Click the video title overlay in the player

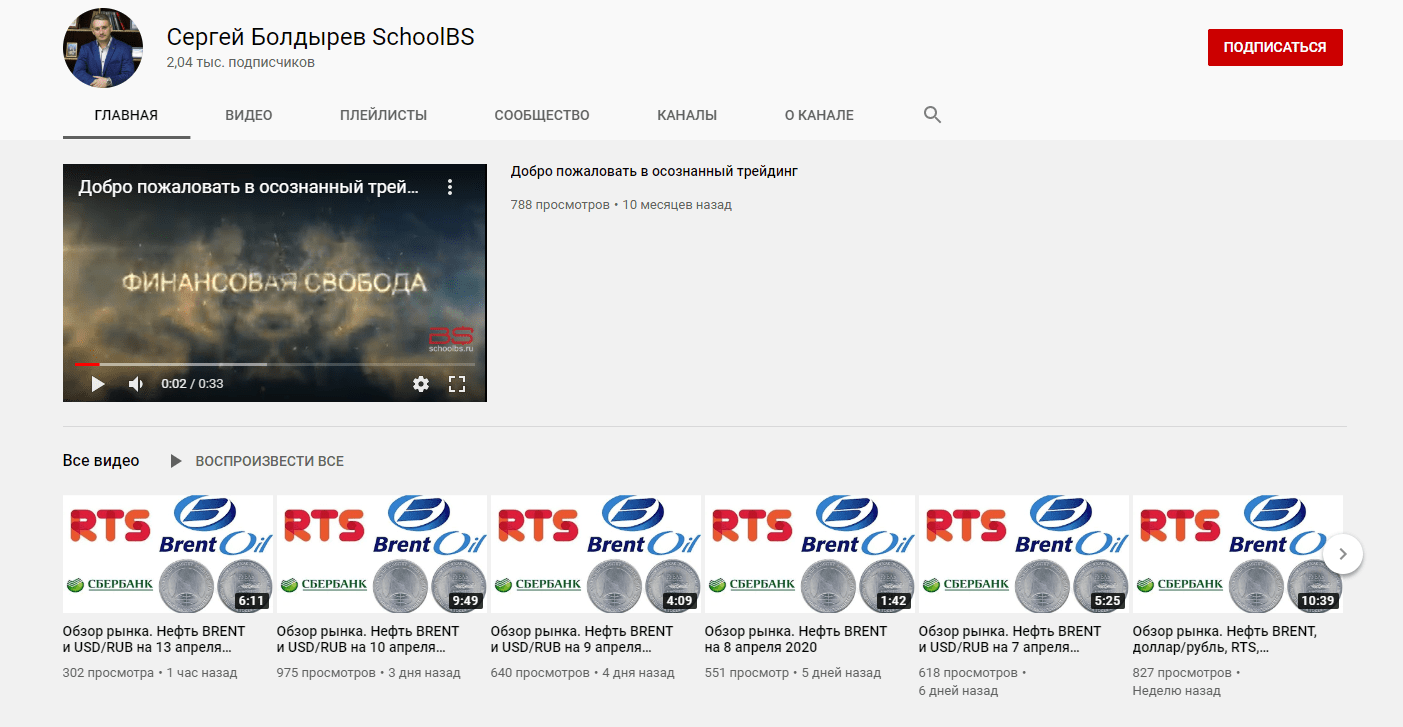[249, 187]
